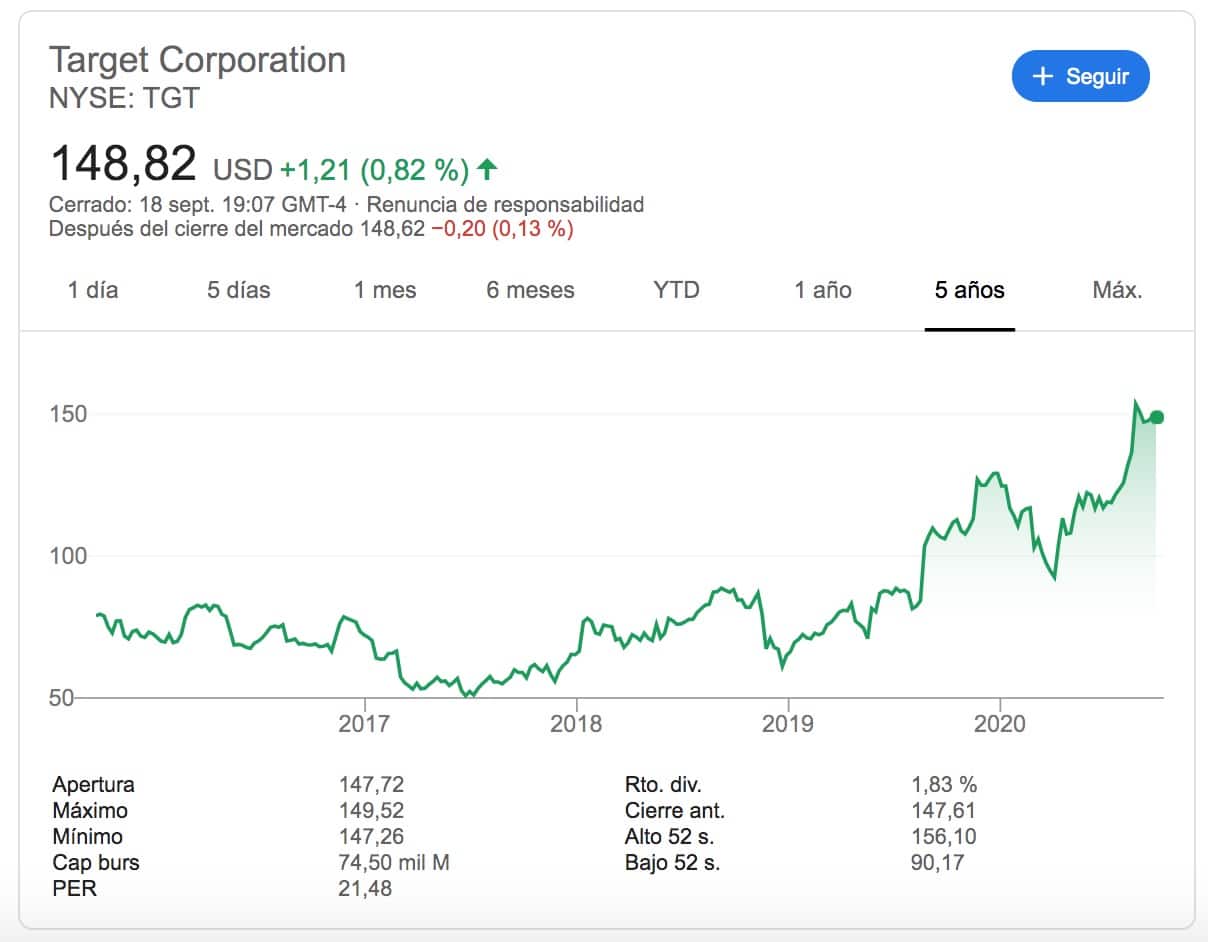Viewport: 1208px width, 942px height.
Task: Show the 1 mes chart range
Action: pyautogui.click(x=385, y=291)
